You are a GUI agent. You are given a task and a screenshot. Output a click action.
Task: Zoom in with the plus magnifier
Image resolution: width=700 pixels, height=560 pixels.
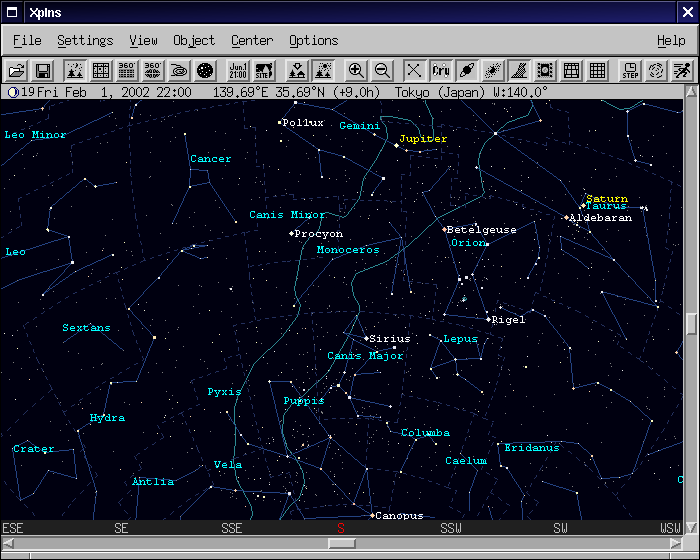[356, 71]
